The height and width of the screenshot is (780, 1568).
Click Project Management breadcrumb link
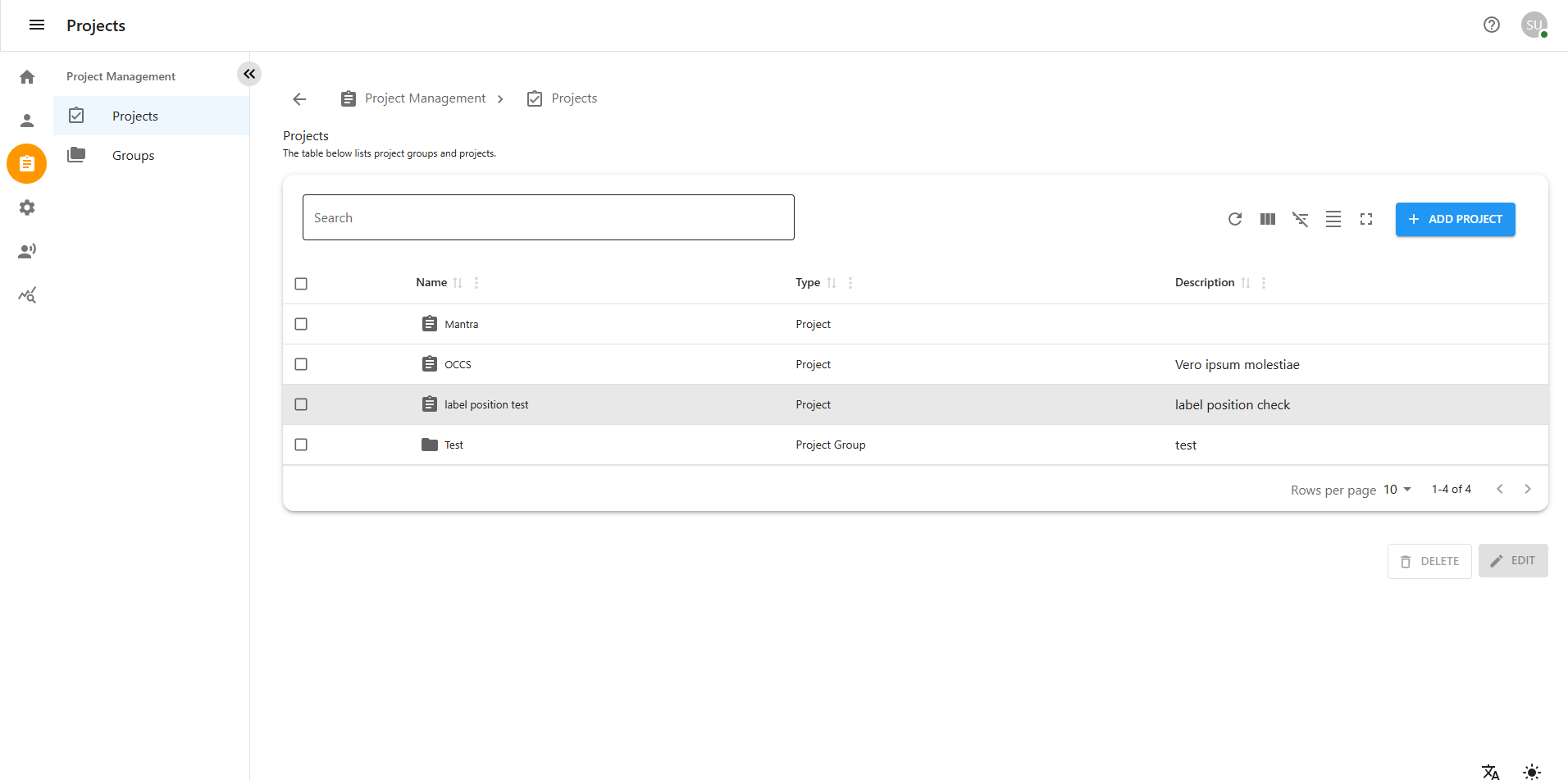(x=425, y=98)
